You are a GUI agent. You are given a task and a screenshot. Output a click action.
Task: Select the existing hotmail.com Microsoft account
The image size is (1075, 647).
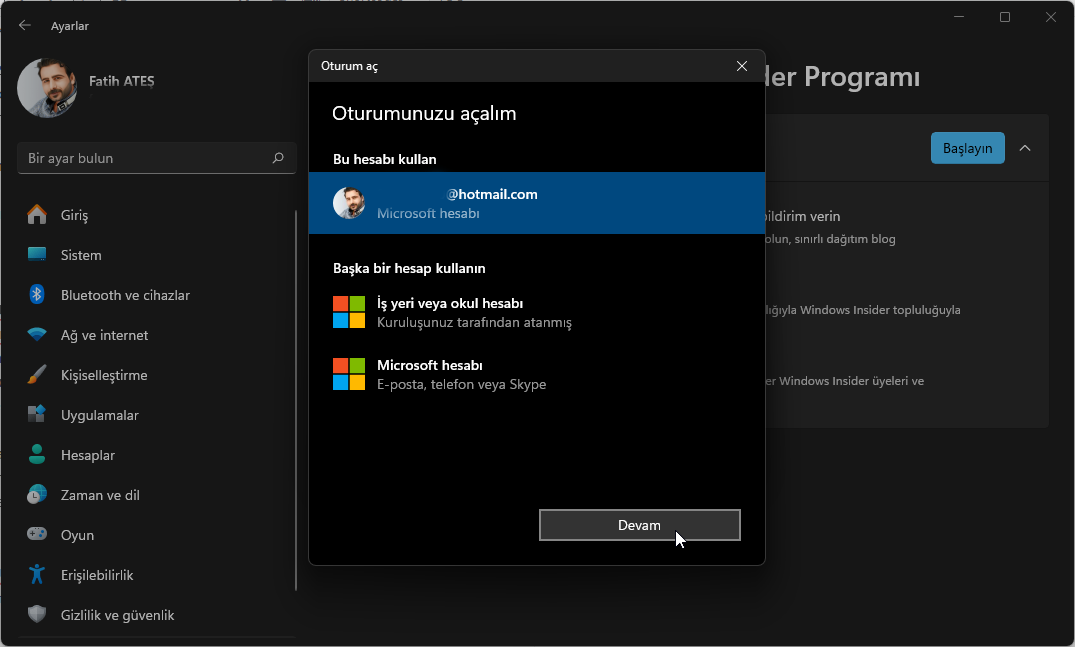coord(536,203)
